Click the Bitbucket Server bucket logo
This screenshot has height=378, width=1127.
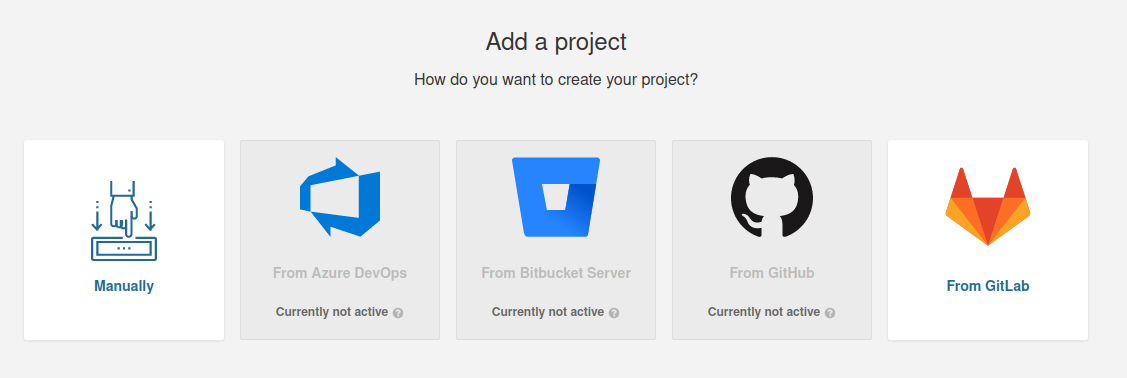pos(556,197)
